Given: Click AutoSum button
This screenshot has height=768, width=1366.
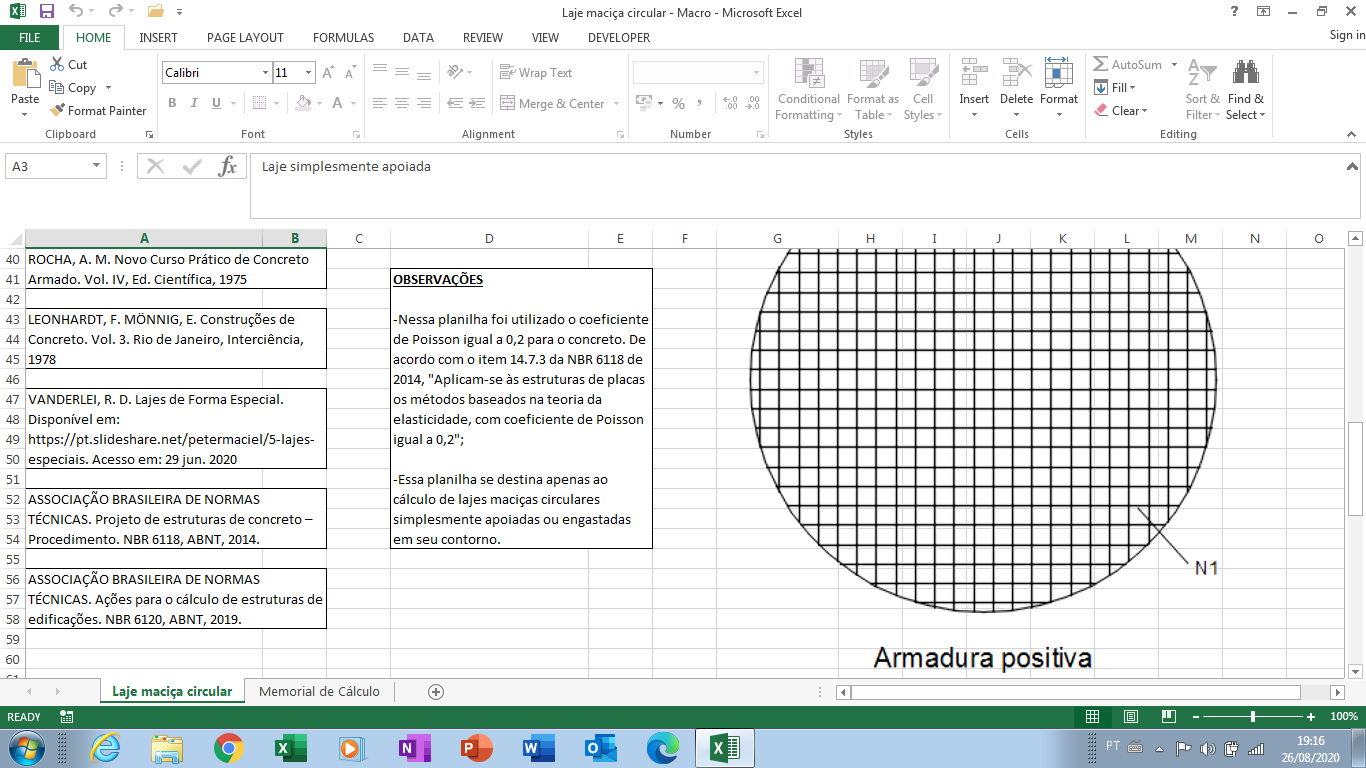Looking at the screenshot, I should pos(1128,64).
